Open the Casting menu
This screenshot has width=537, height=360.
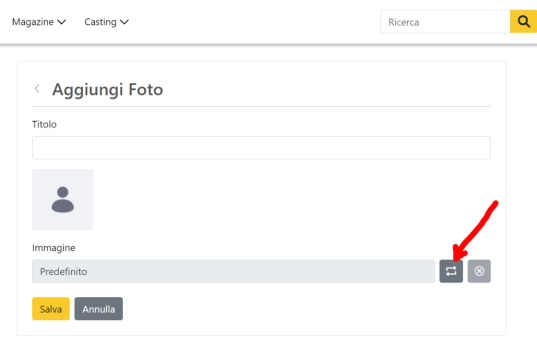(x=106, y=22)
